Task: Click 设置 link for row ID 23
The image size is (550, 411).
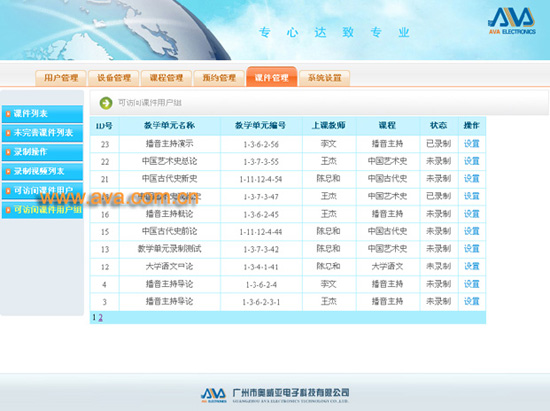Action: click(471, 144)
